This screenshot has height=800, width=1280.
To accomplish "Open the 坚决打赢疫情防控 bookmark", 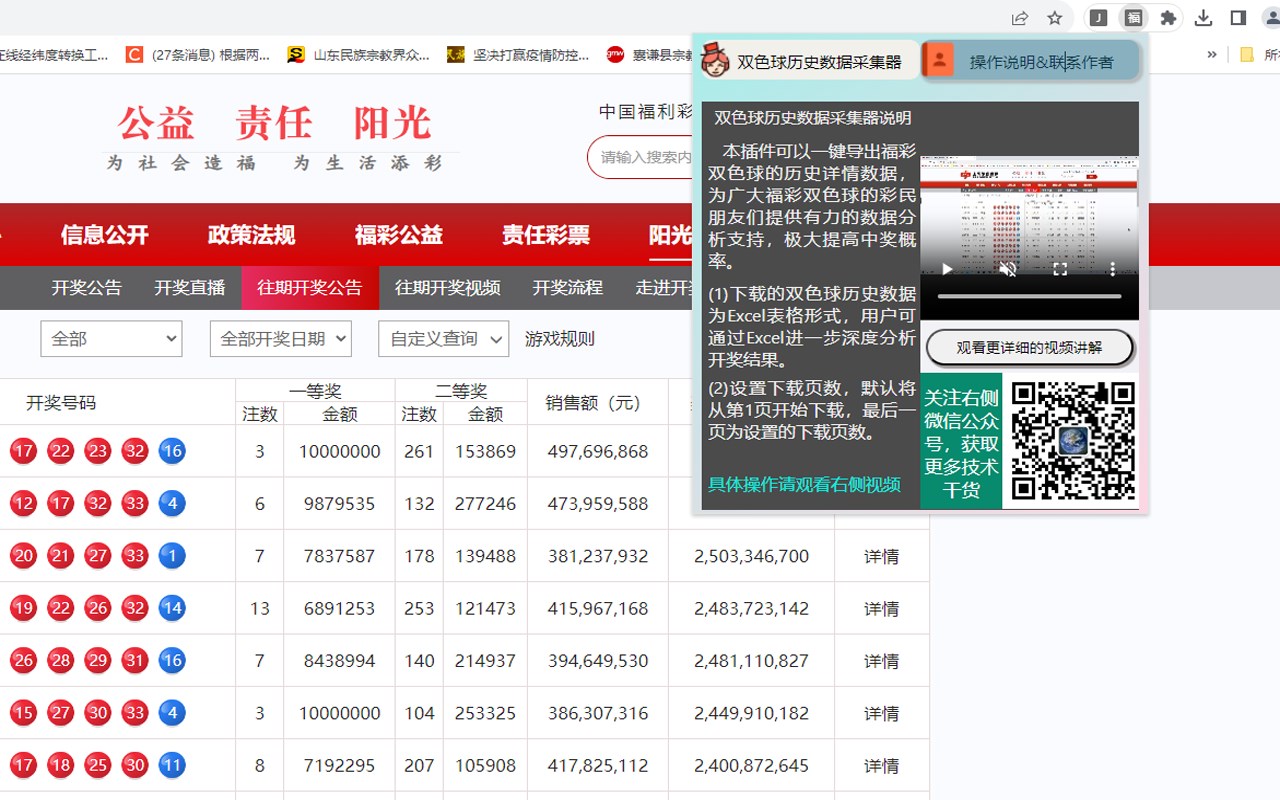I will tap(518, 55).
